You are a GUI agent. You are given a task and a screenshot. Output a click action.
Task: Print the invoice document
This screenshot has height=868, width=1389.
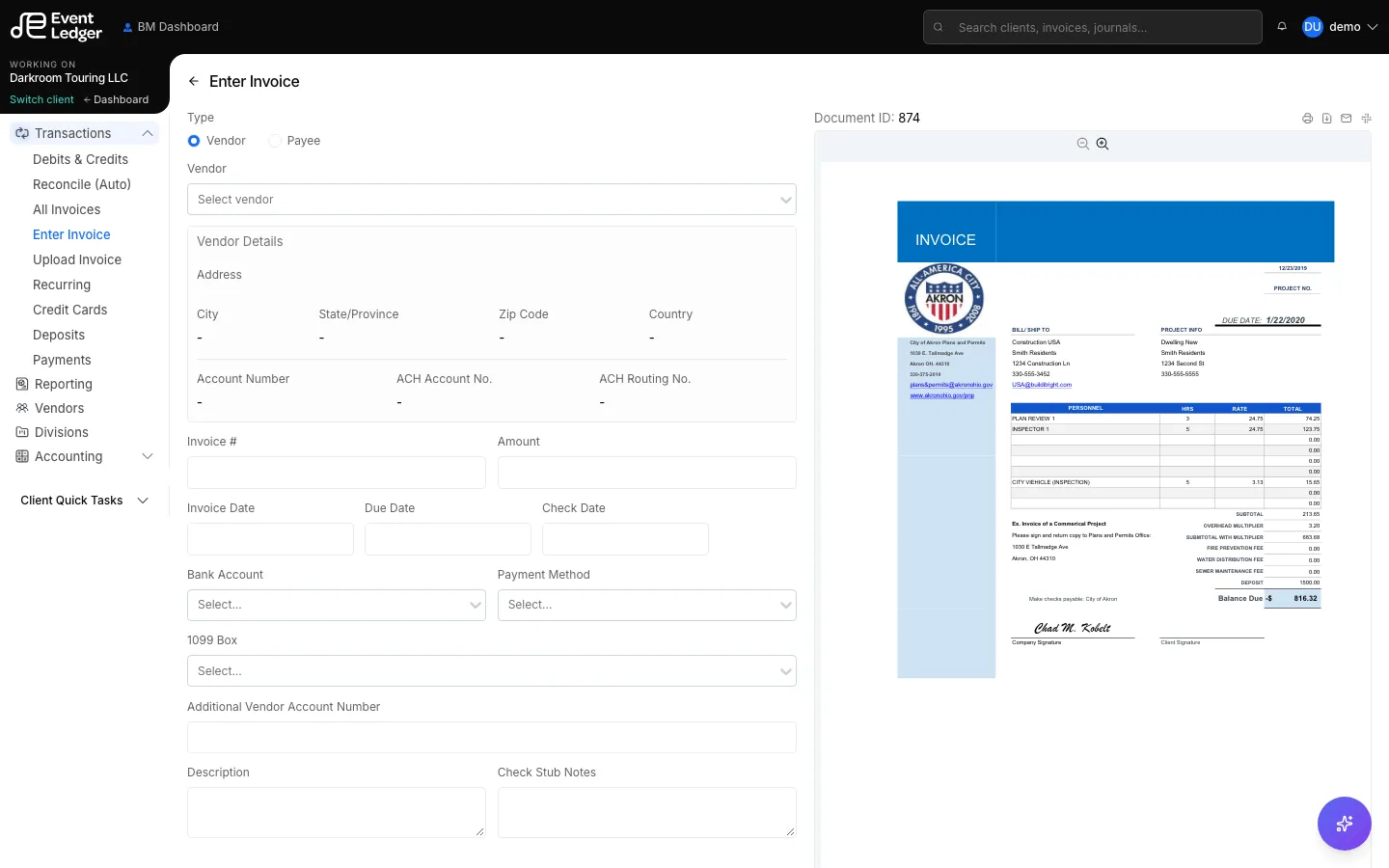[x=1307, y=119]
